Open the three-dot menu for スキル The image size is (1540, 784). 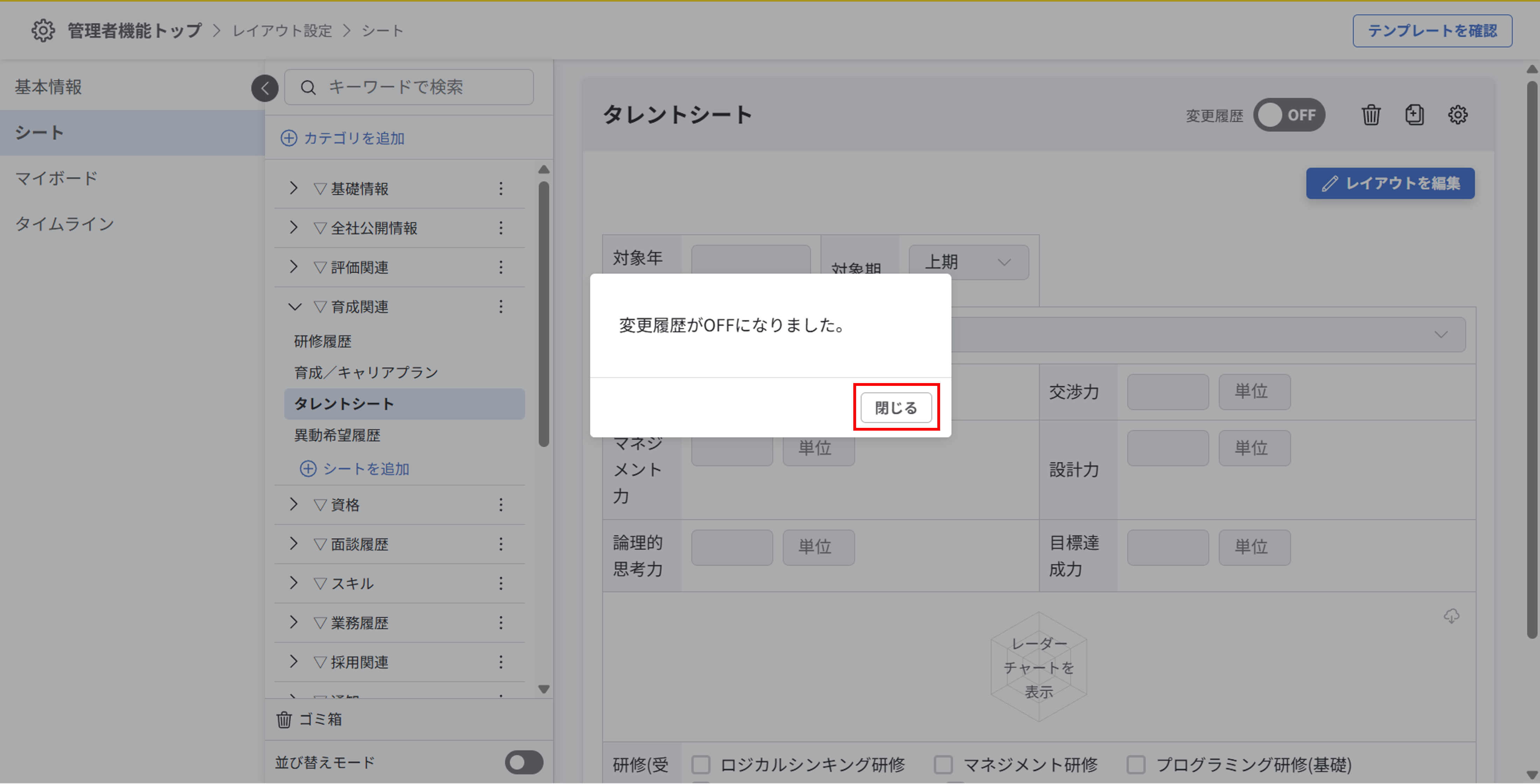[x=501, y=583]
